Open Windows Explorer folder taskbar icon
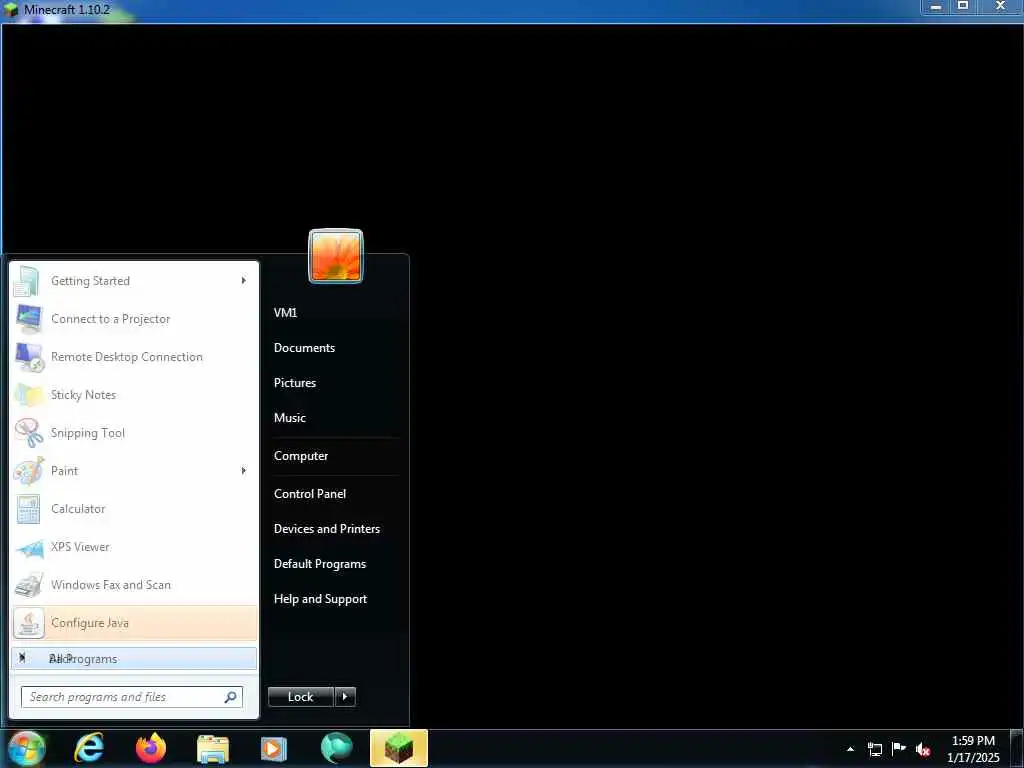Screen dimensions: 1024x768 pos(213,749)
